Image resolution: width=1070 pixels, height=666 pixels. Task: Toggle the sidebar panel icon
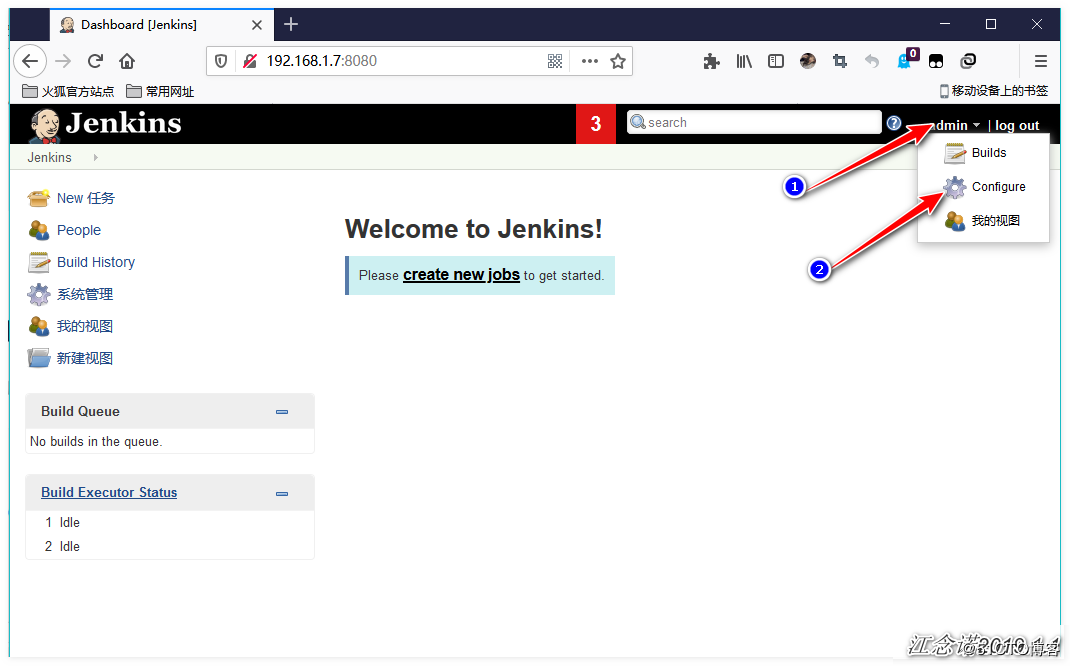click(776, 61)
